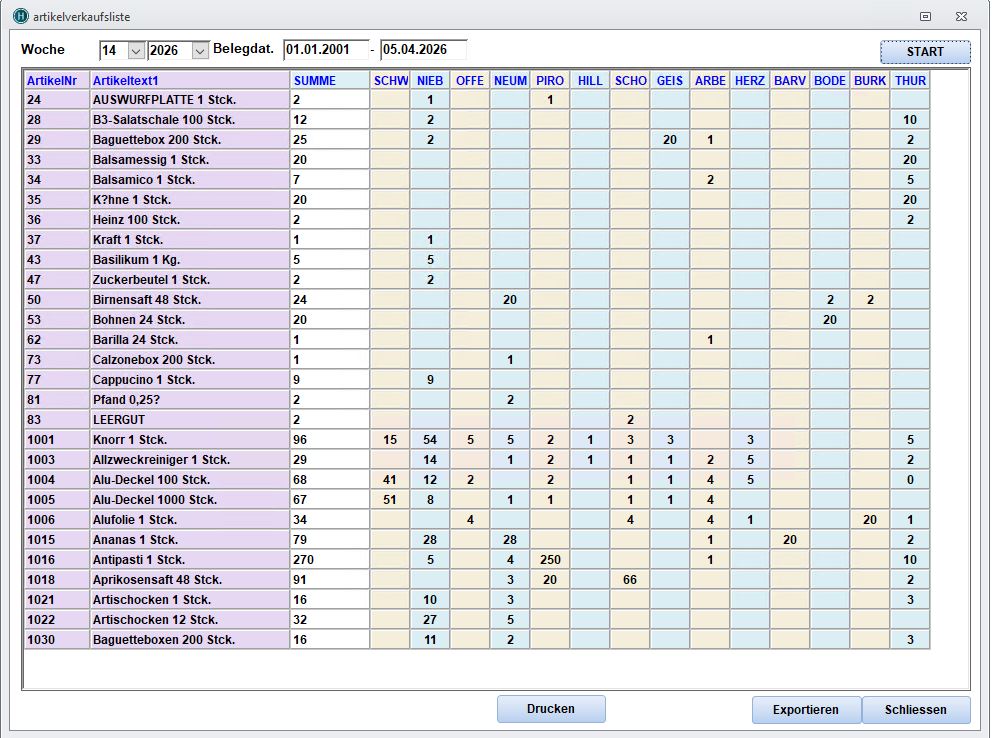Click the window restore icon
992x738 pixels.
click(925, 16)
